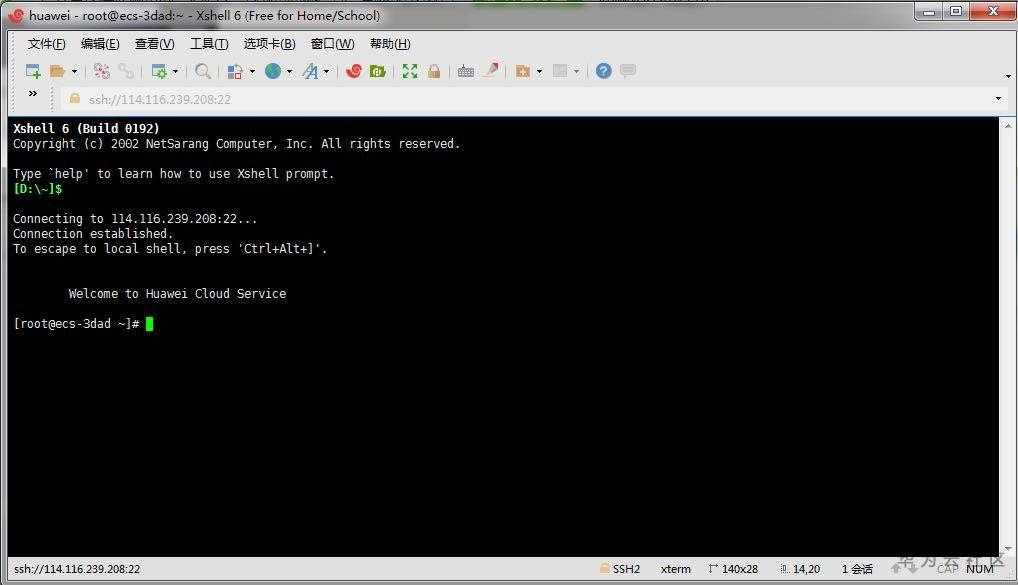Click the 'Welcome to Huawei Cloud Service' line

[x=177, y=294]
